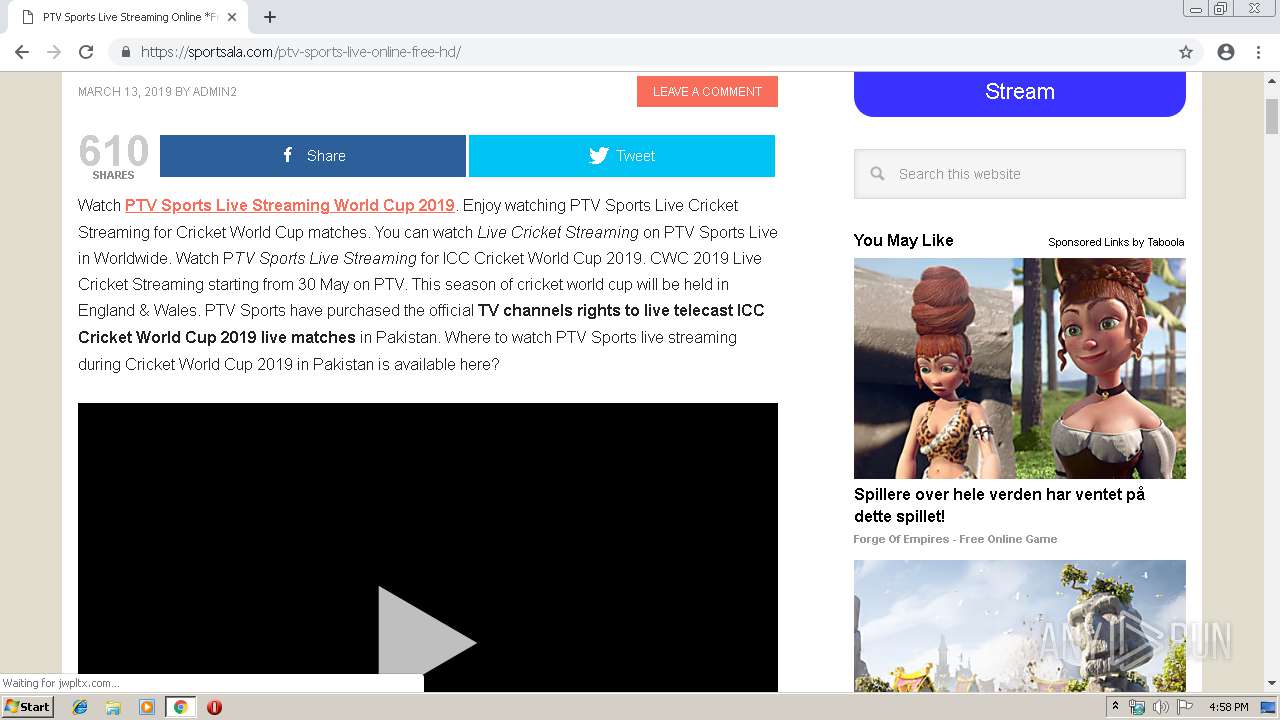Open the media player taskbar icon
1280x720 pixels.
147,707
